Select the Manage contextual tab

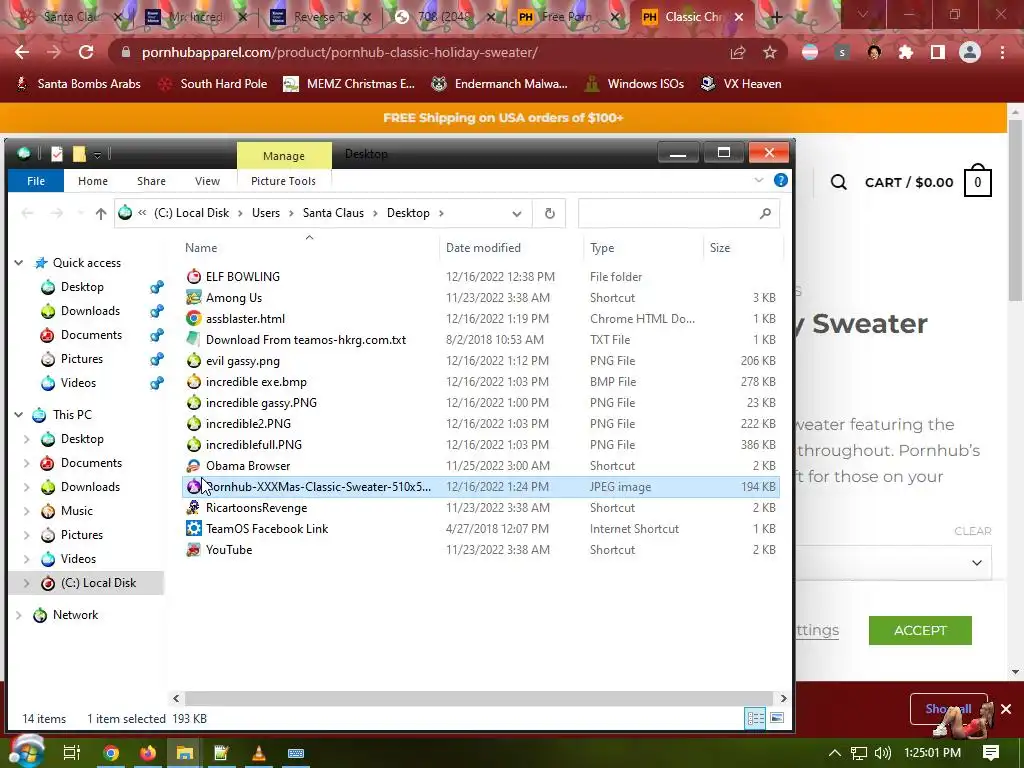pos(283,155)
